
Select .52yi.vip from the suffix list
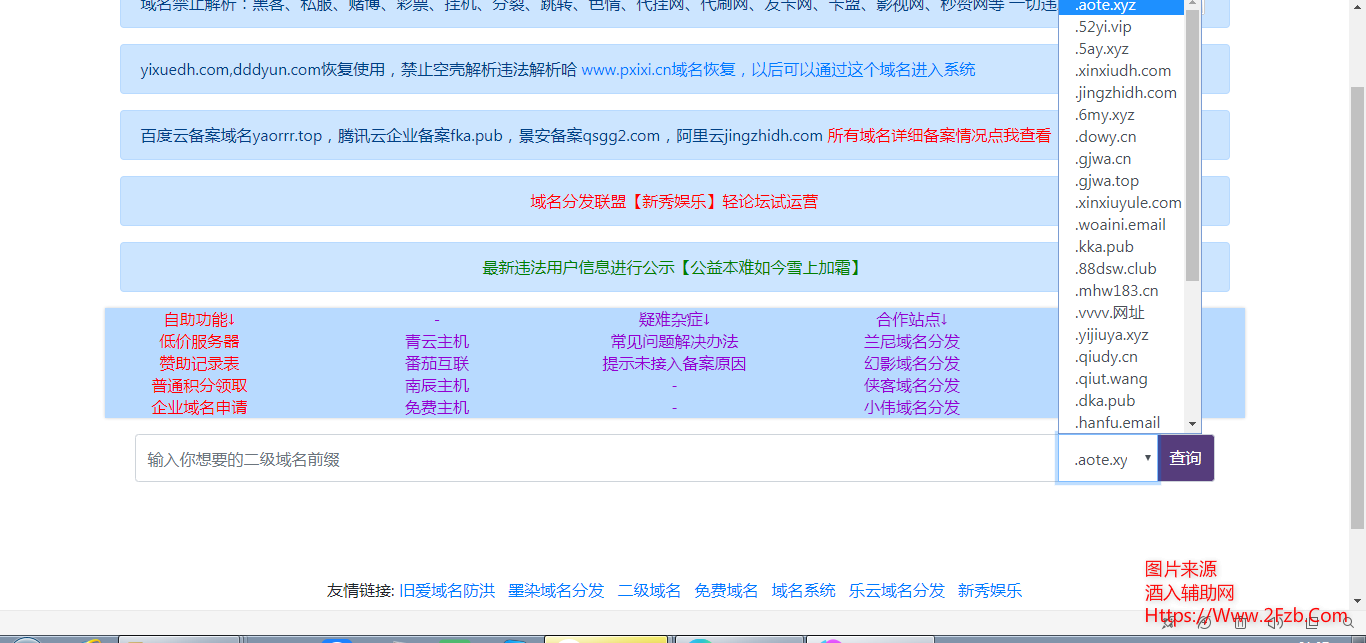[1103, 27]
